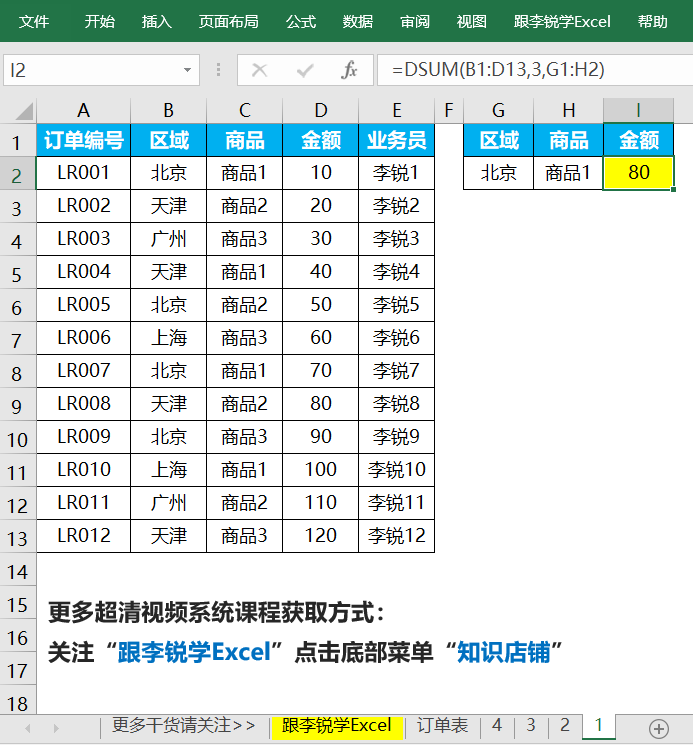
Task: Switch to sheet tab 更多干货请关注>>
Action: pyautogui.click(x=184, y=726)
